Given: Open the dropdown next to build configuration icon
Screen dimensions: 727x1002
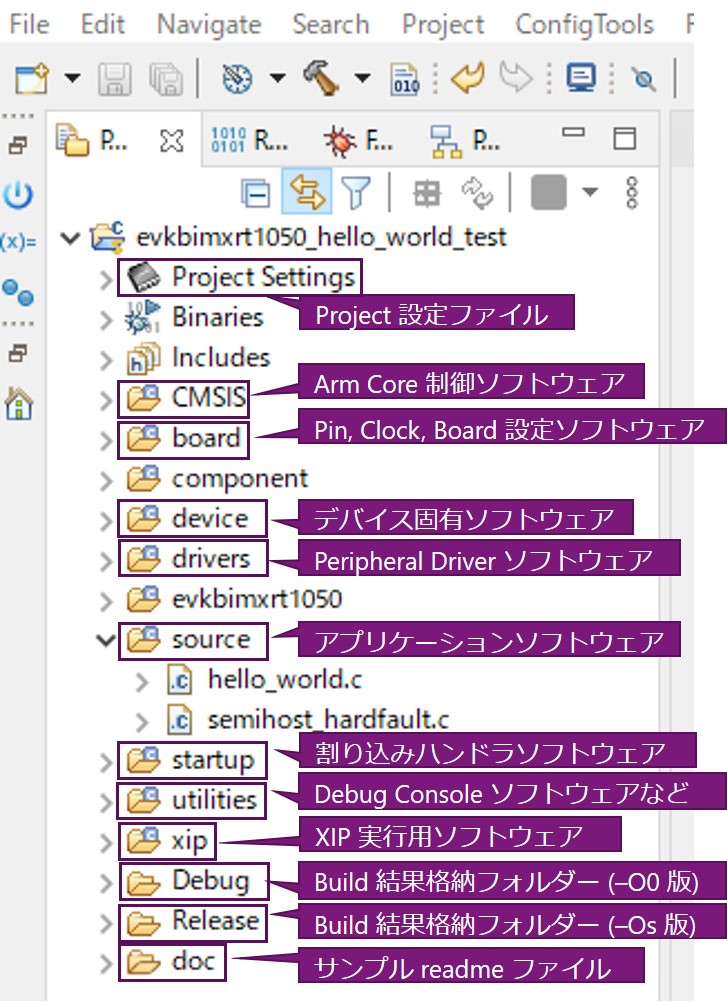Looking at the screenshot, I should [277, 78].
